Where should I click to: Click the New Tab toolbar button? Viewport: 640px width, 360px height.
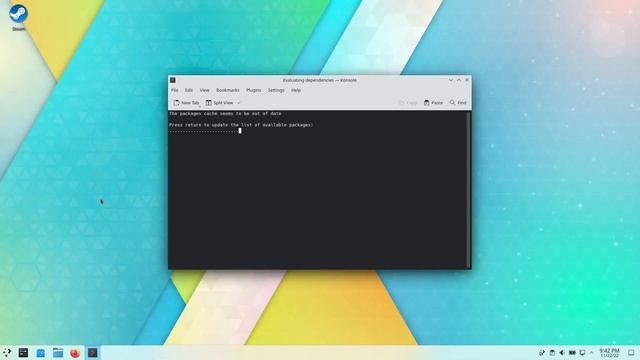[186, 103]
